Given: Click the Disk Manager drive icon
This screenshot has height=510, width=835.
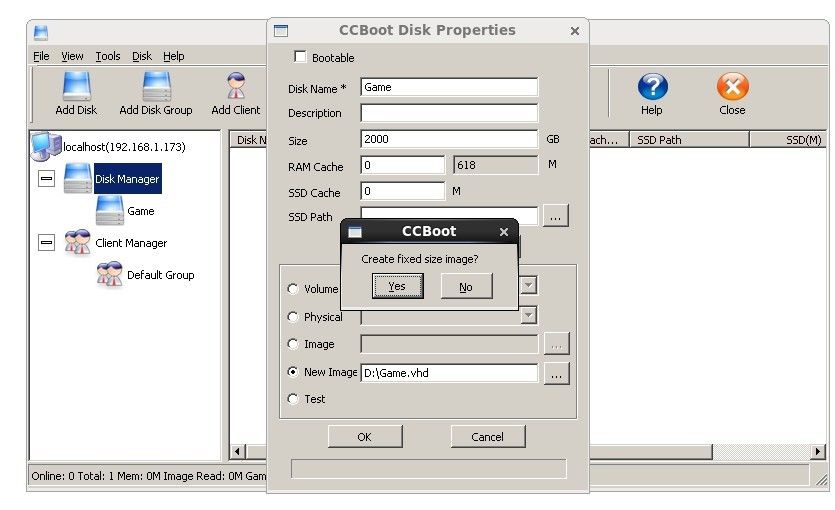Looking at the screenshot, I should click(78, 178).
